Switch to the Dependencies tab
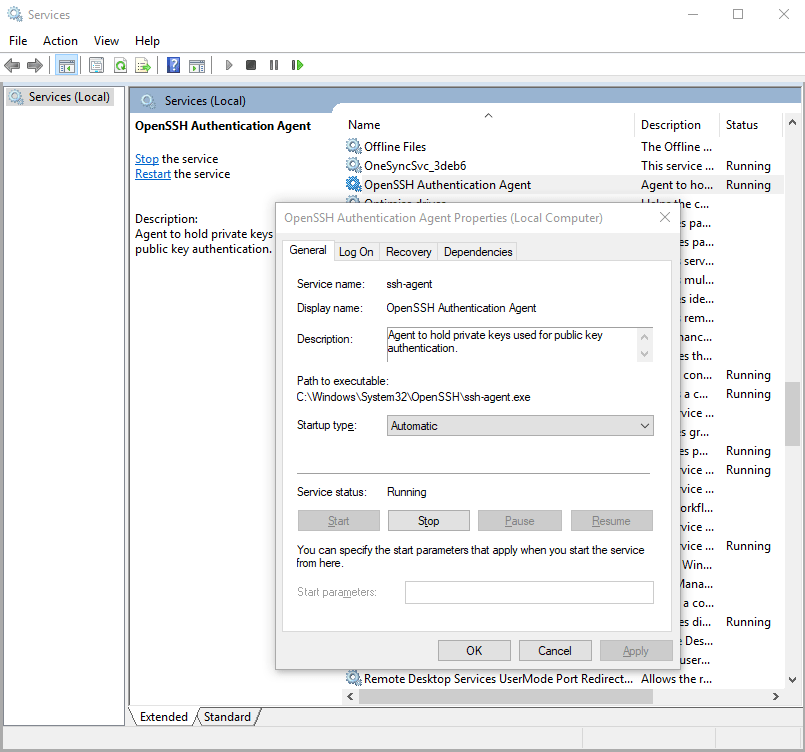This screenshot has height=752, width=805. click(x=478, y=252)
